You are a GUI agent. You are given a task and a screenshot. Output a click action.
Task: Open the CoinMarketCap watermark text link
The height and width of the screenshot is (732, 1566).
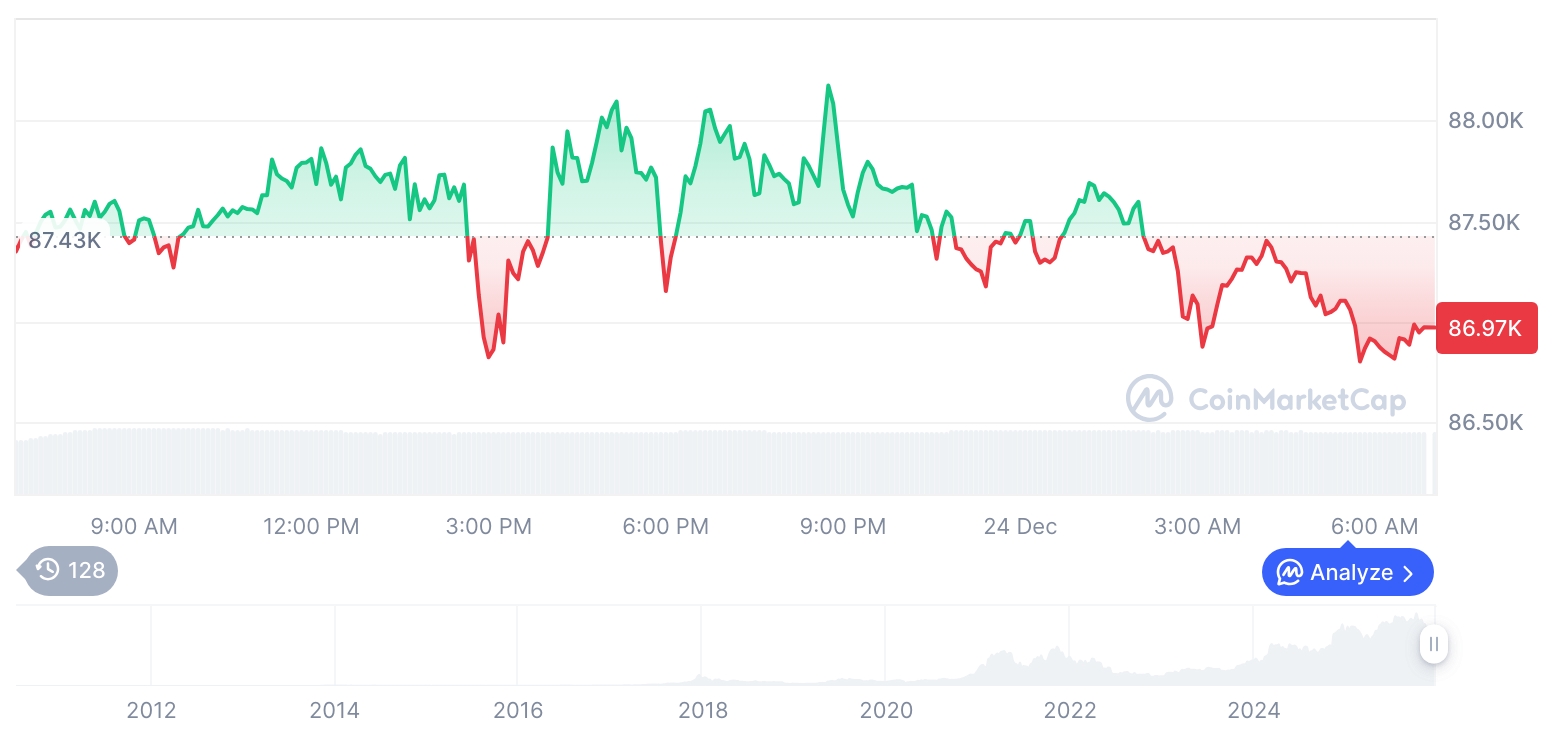1297,400
